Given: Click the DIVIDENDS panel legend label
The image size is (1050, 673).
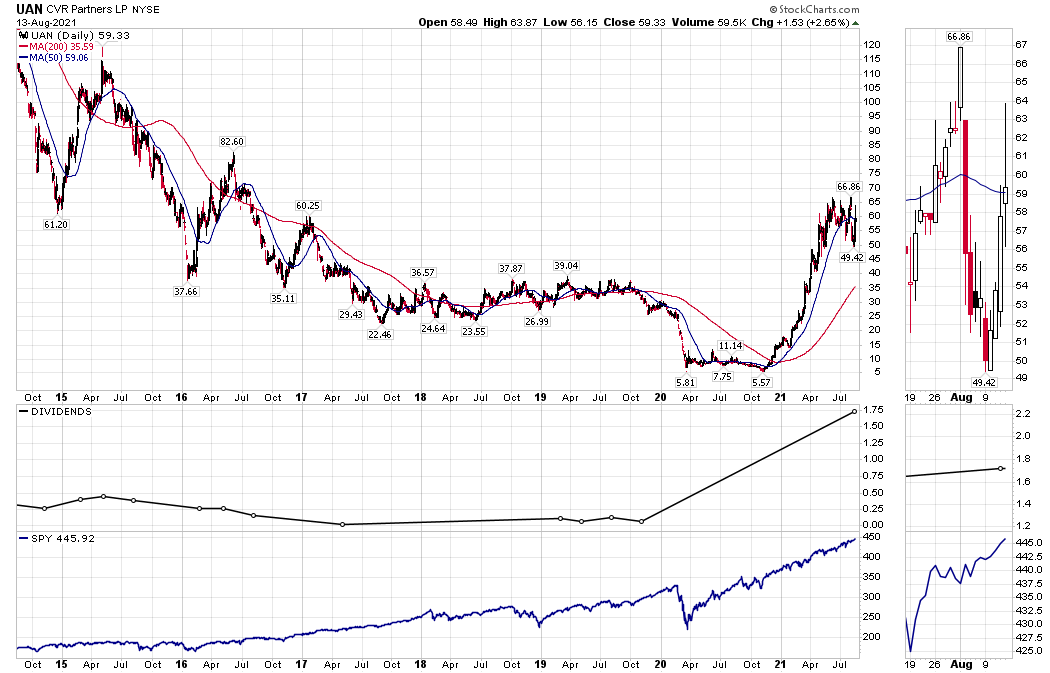Looking at the screenshot, I should coord(55,411).
